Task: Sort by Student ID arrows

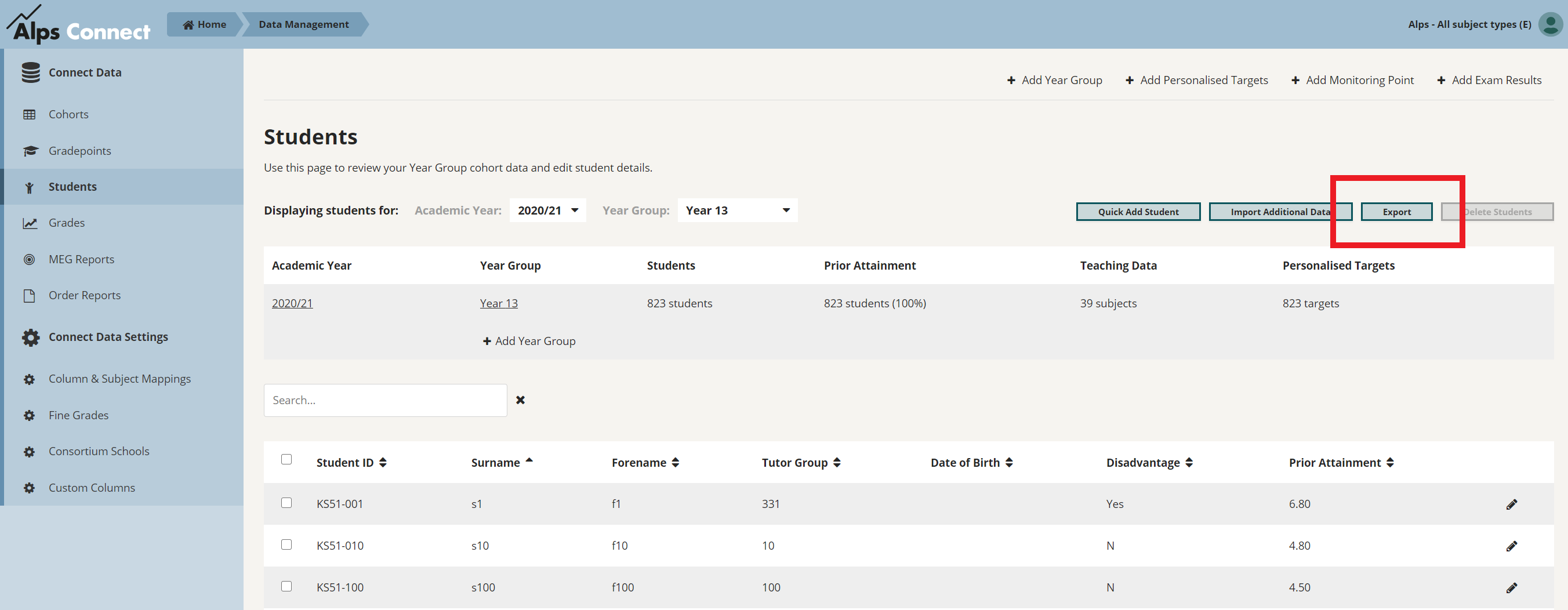Action: coord(383,462)
